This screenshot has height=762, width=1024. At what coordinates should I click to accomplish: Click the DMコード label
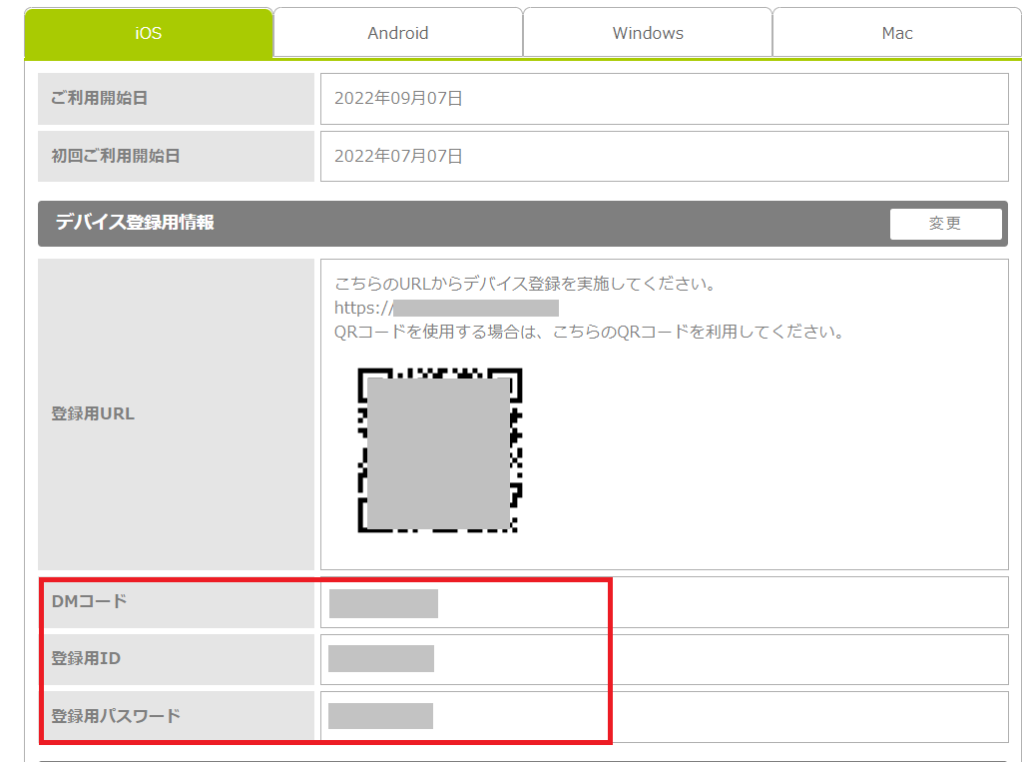89,601
